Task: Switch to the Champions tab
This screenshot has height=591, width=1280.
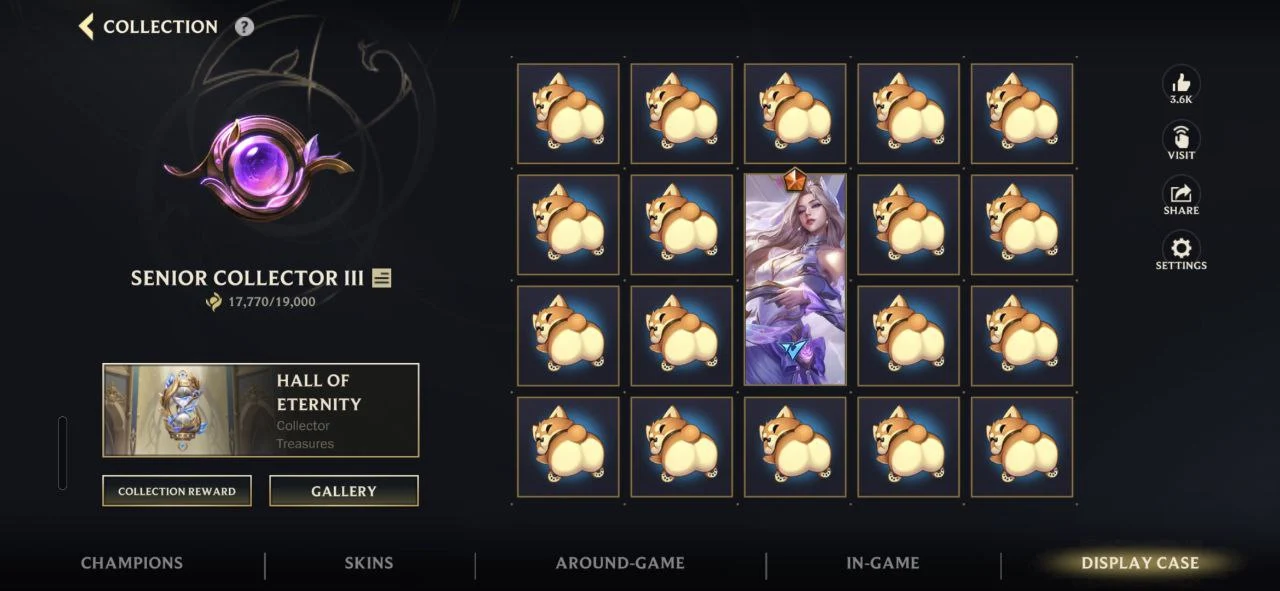Action: [x=132, y=563]
